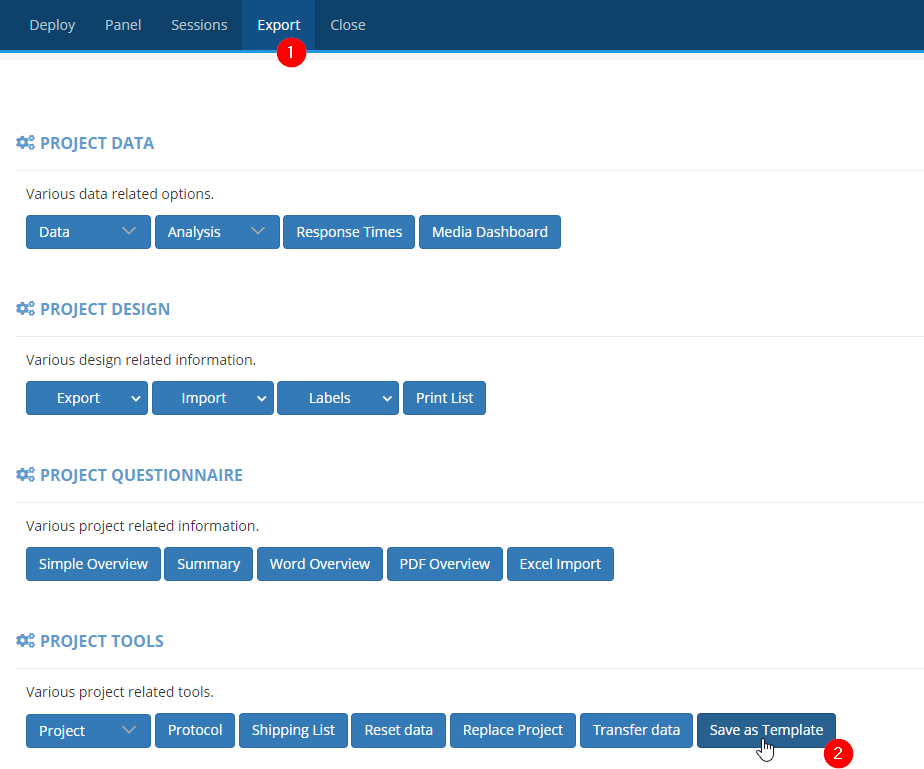Expand the Project dropdown under Project Tools

(88, 730)
